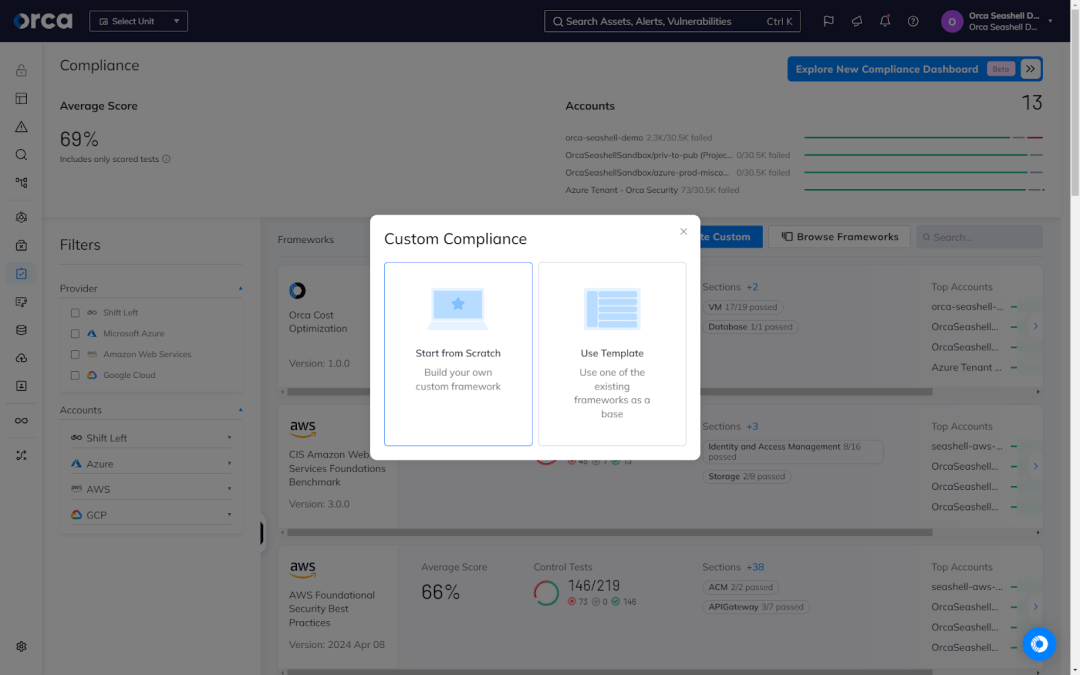The image size is (1080, 675).
Task: Click the +3 sections link for CIS Amazon benchmark
Action: pyautogui.click(x=752, y=426)
